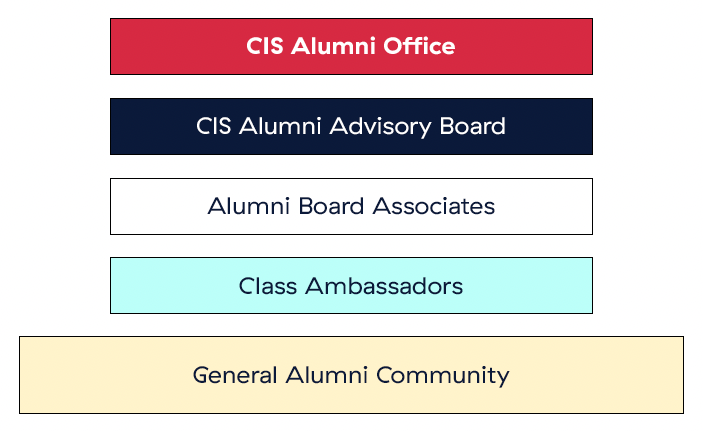Click the "CIS Alumni Office" bold text
The image size is (703, 431).
point(351,46)
